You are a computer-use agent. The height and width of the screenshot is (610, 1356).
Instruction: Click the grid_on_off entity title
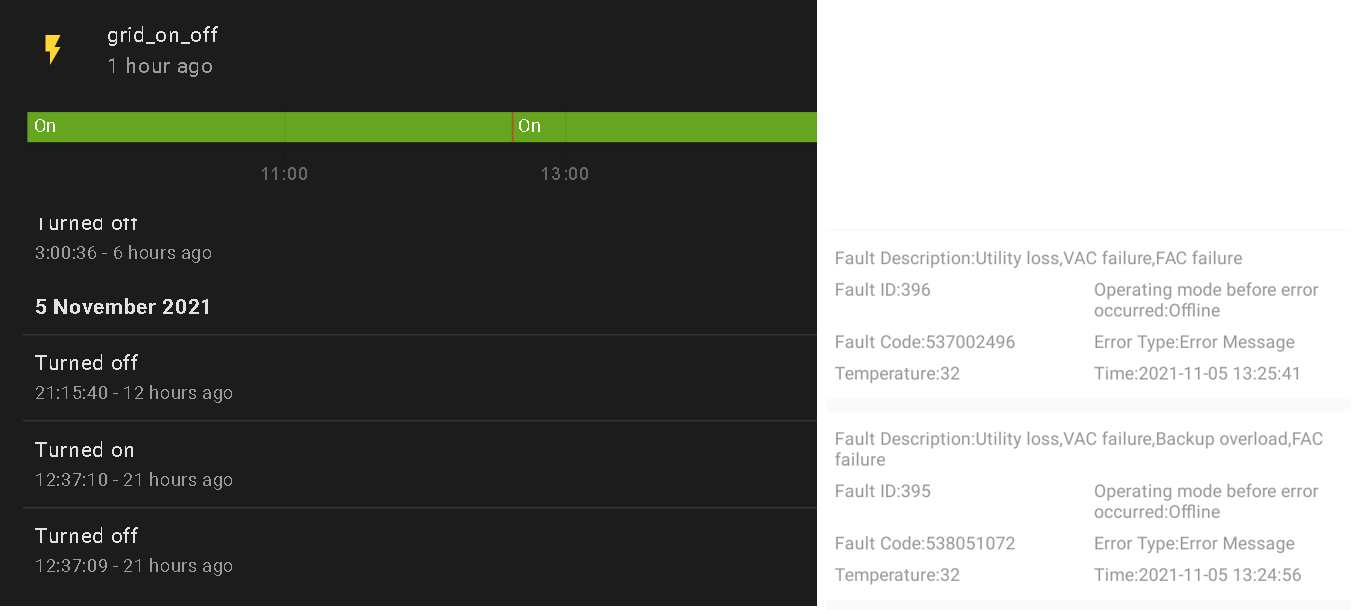click(x=162, y=35)
